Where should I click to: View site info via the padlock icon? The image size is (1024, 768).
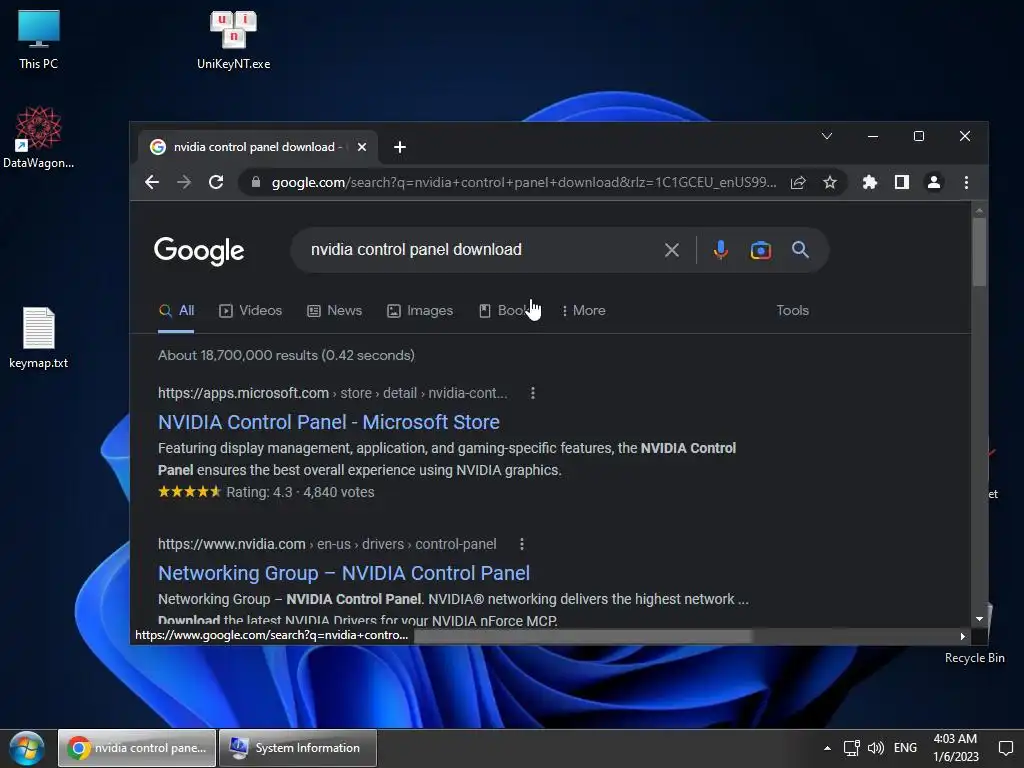(256, 182)
